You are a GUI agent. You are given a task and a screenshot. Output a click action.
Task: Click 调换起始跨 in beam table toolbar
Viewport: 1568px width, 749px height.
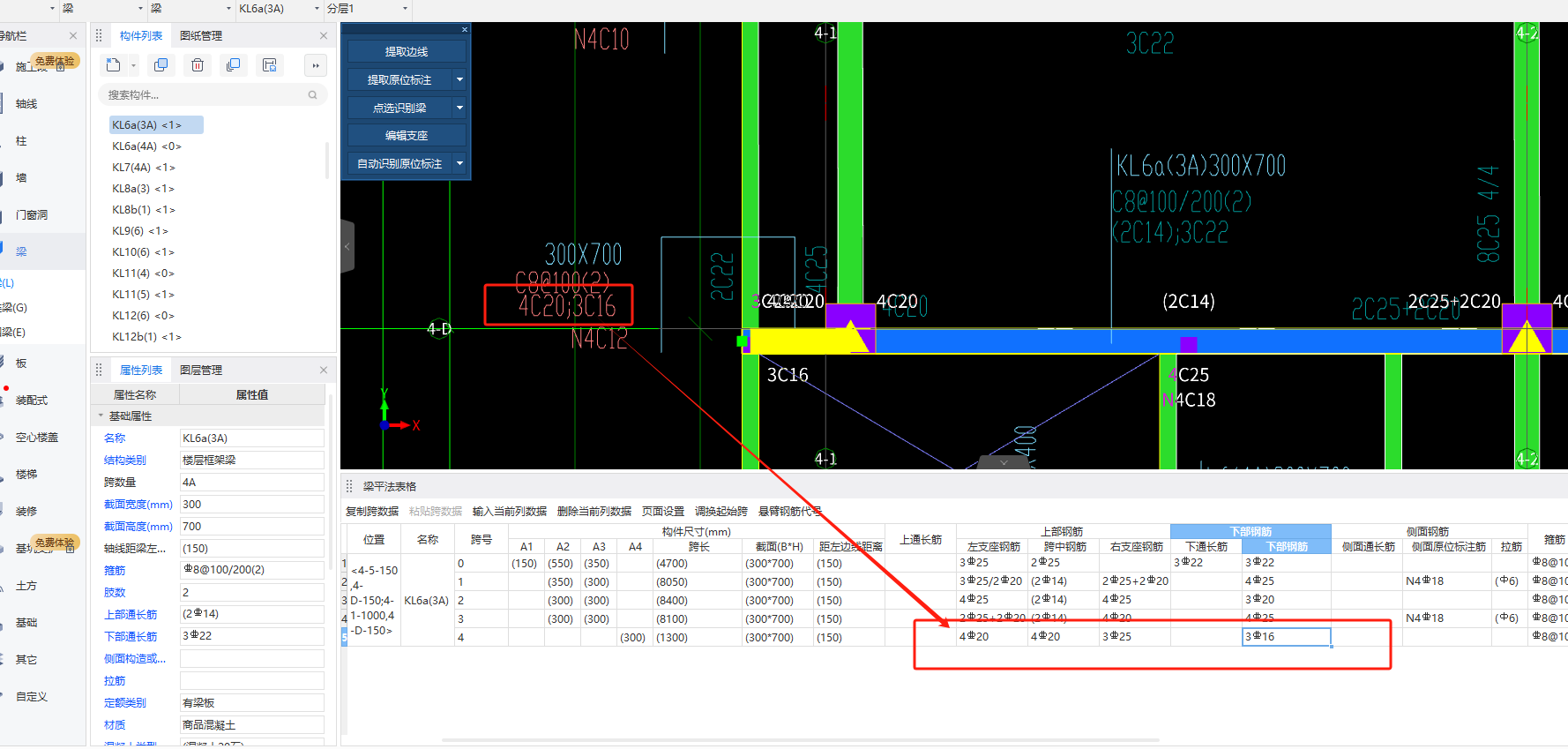point(721,512)
